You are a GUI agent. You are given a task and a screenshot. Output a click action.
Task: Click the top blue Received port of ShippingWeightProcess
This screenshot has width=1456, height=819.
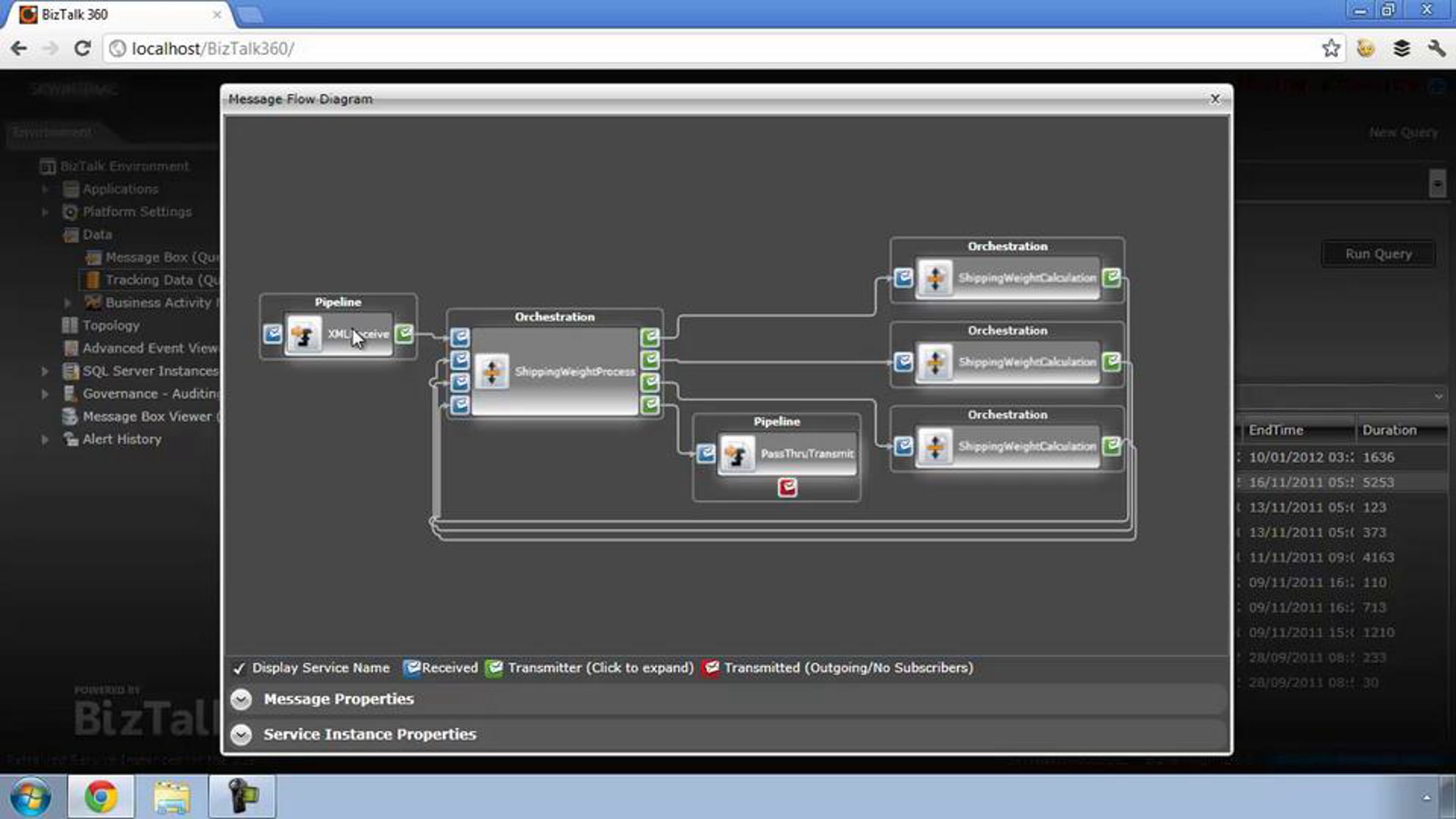coord(460,337)
